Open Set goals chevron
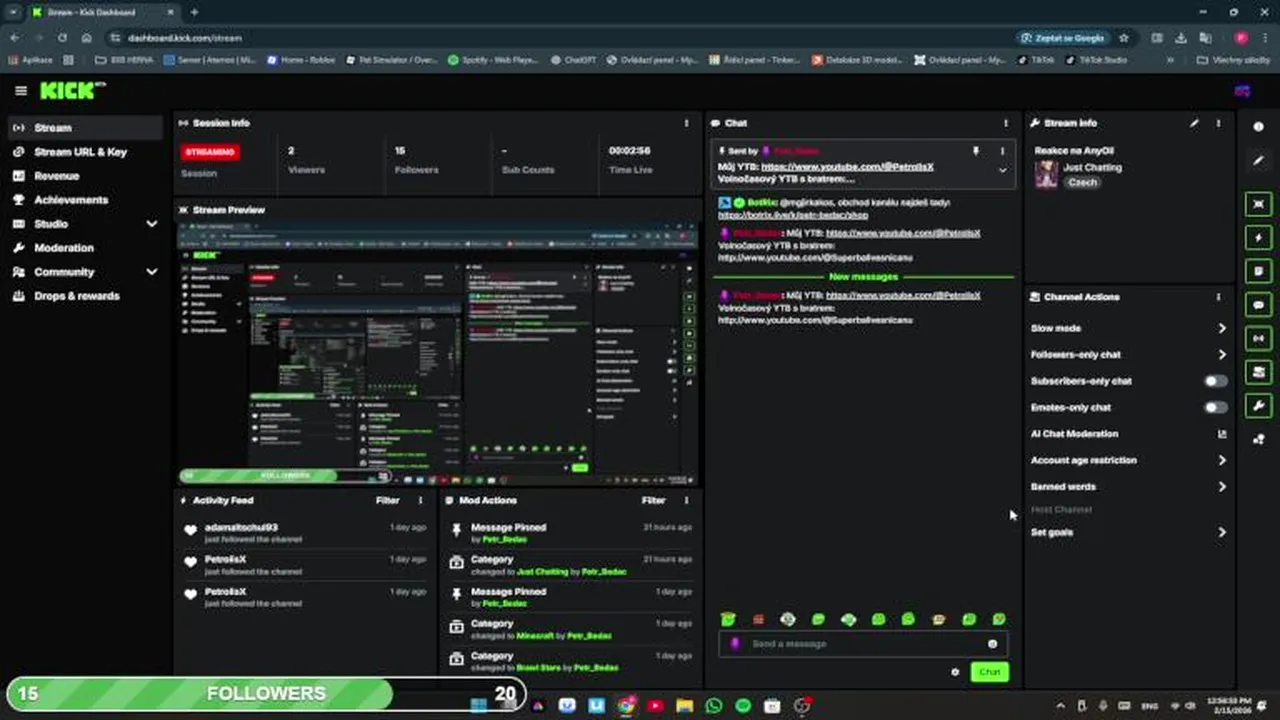Image resolution: width=1280 pixels, height=720 pixels. click(x=1222, y=532)
